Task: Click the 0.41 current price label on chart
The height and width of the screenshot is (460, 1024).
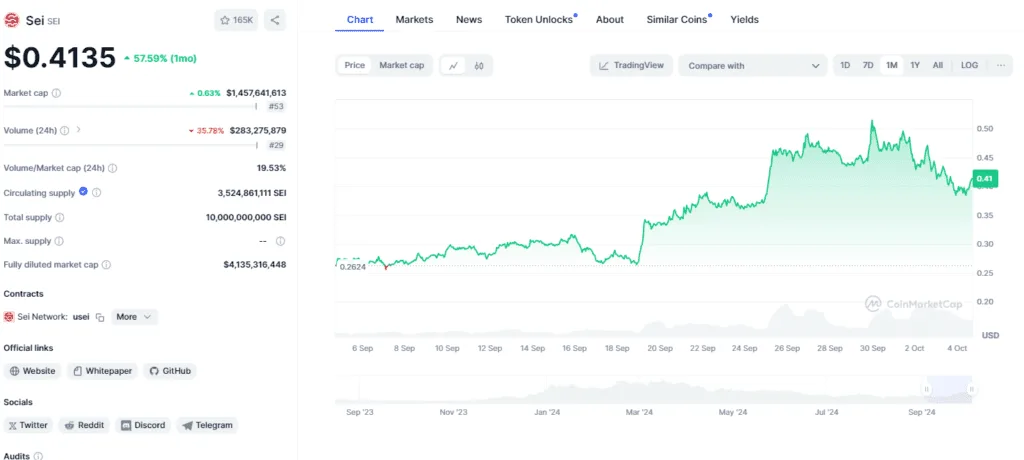Action: tap(984, 178)
